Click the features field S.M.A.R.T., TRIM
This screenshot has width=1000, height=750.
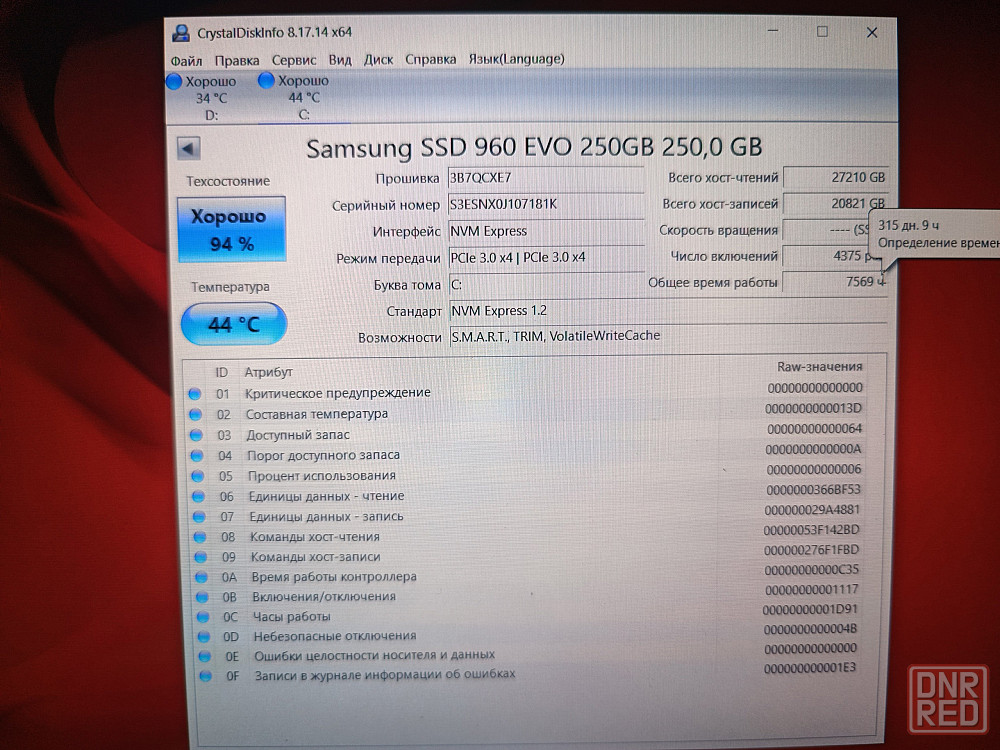[667, 336]
